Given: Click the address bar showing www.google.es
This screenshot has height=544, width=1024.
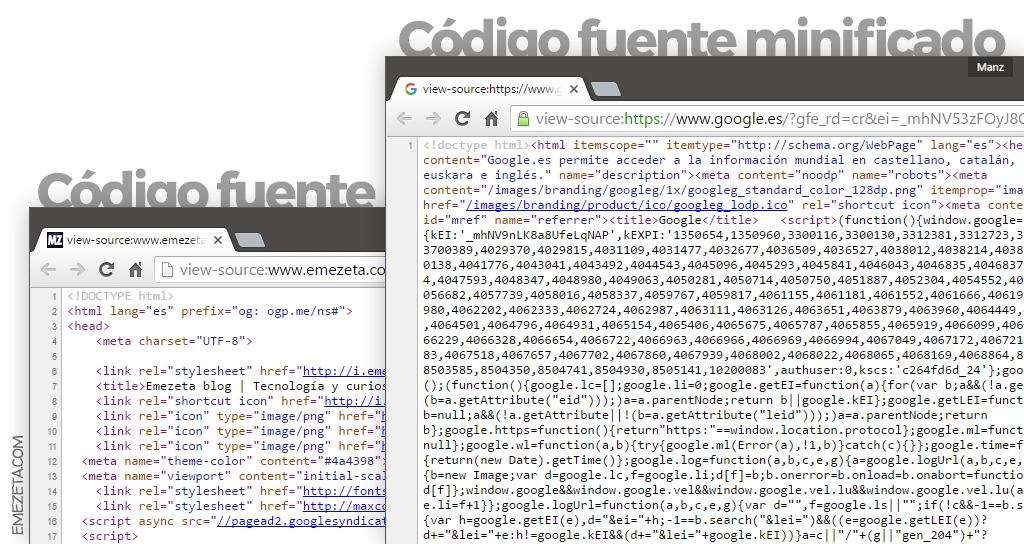Looking at the screenshot, I should [767, 119].
